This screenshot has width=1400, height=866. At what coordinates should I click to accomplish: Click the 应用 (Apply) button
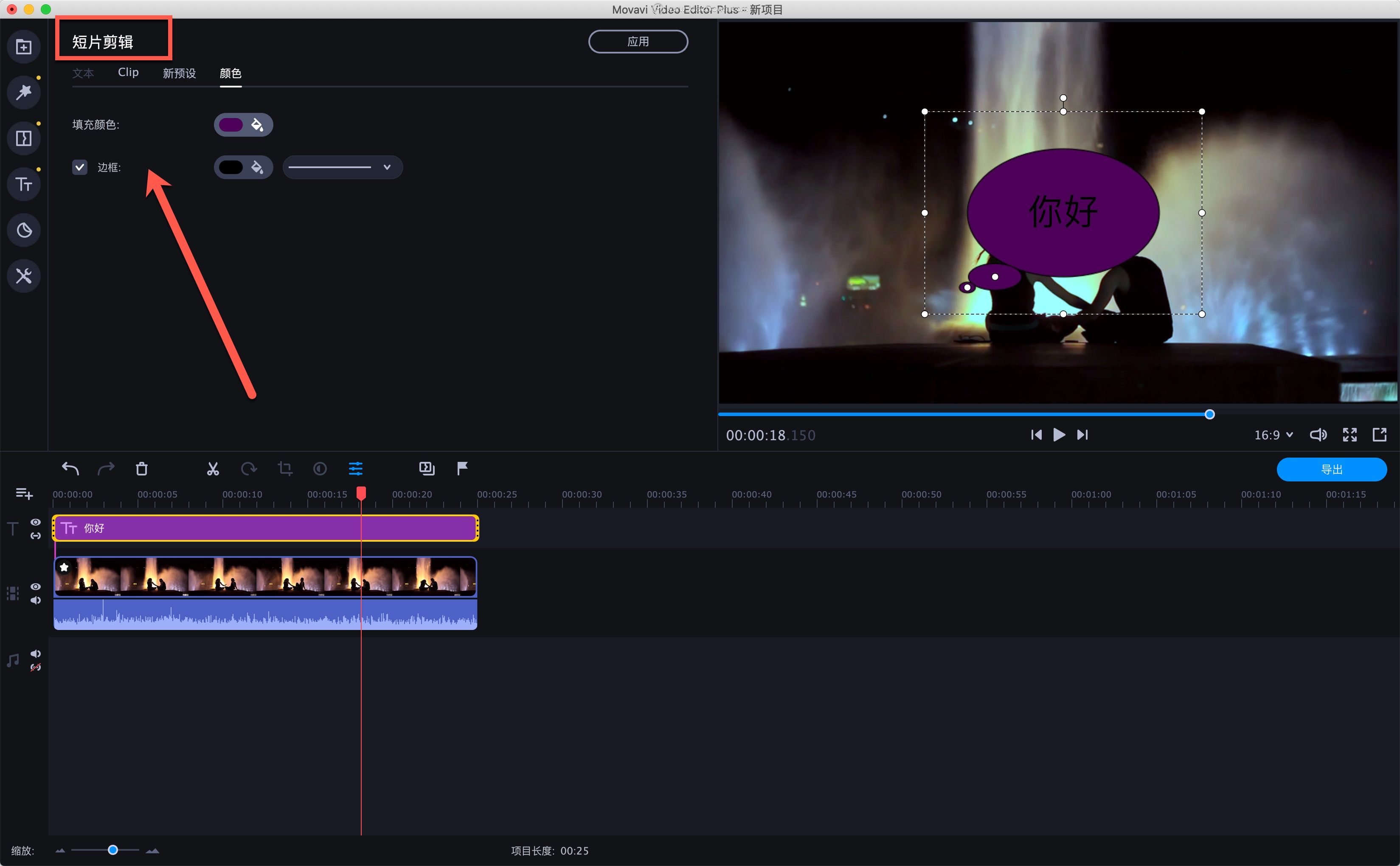638,41
